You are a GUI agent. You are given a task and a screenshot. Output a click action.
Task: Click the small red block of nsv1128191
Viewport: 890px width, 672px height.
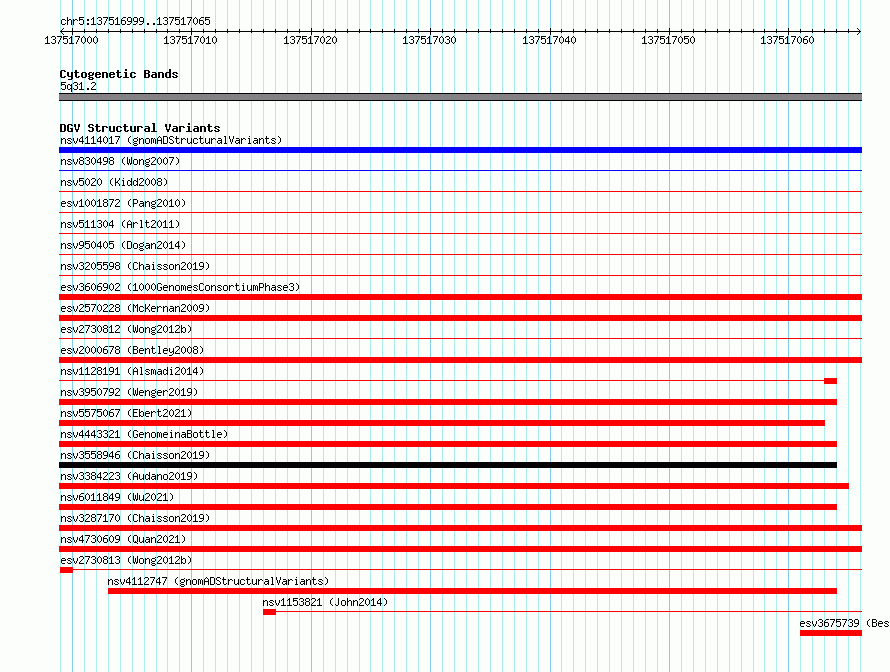[x=830, y=381]
